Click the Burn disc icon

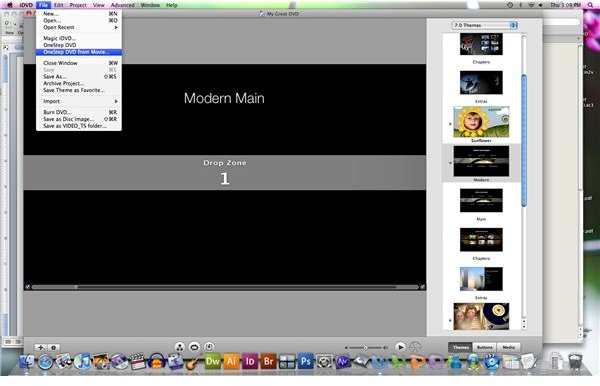click(x=415, y=347)
